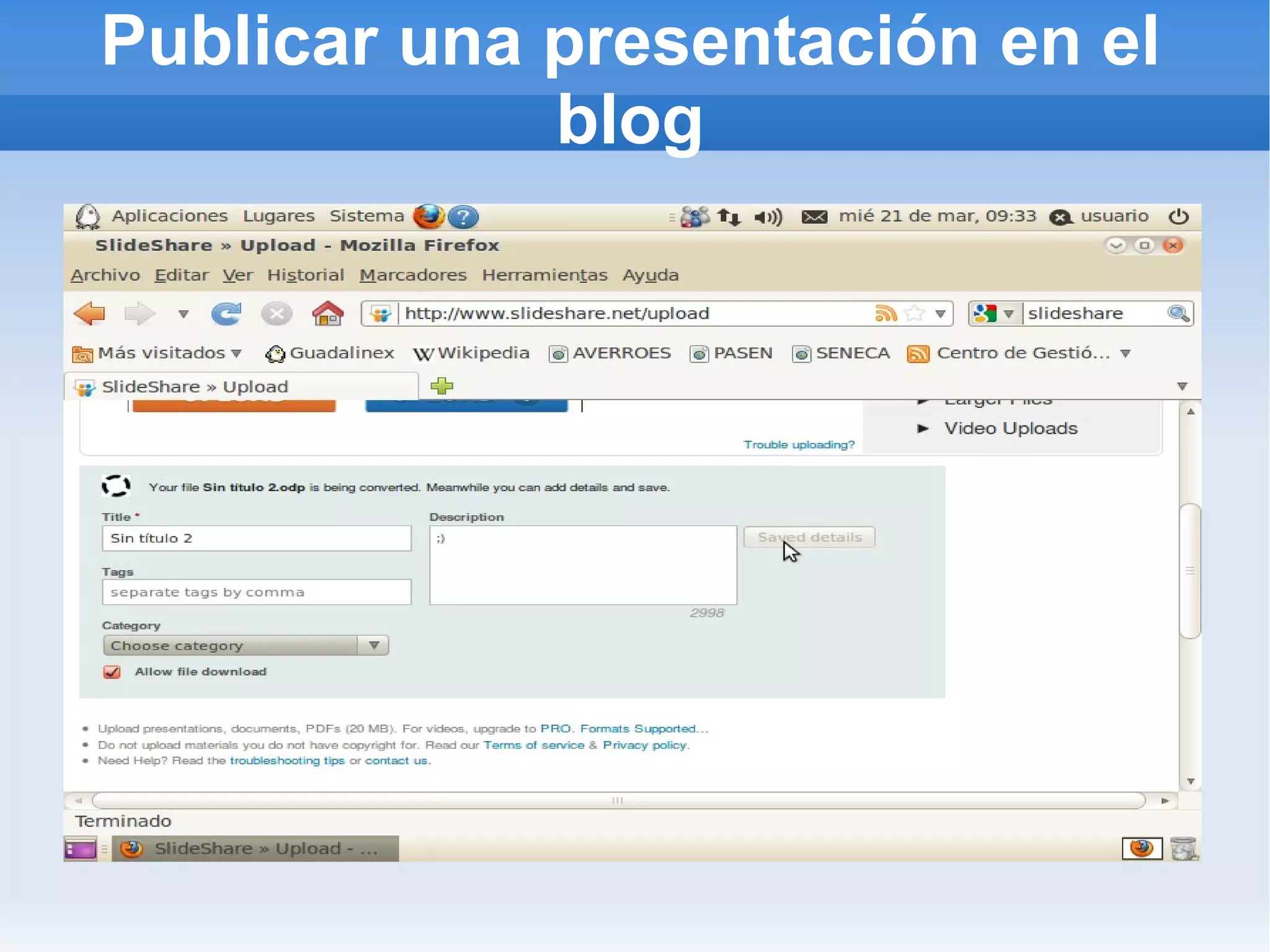This screenshot has height=952, width=1270.
Task: Open the Archivo menu
Action: 105,275
